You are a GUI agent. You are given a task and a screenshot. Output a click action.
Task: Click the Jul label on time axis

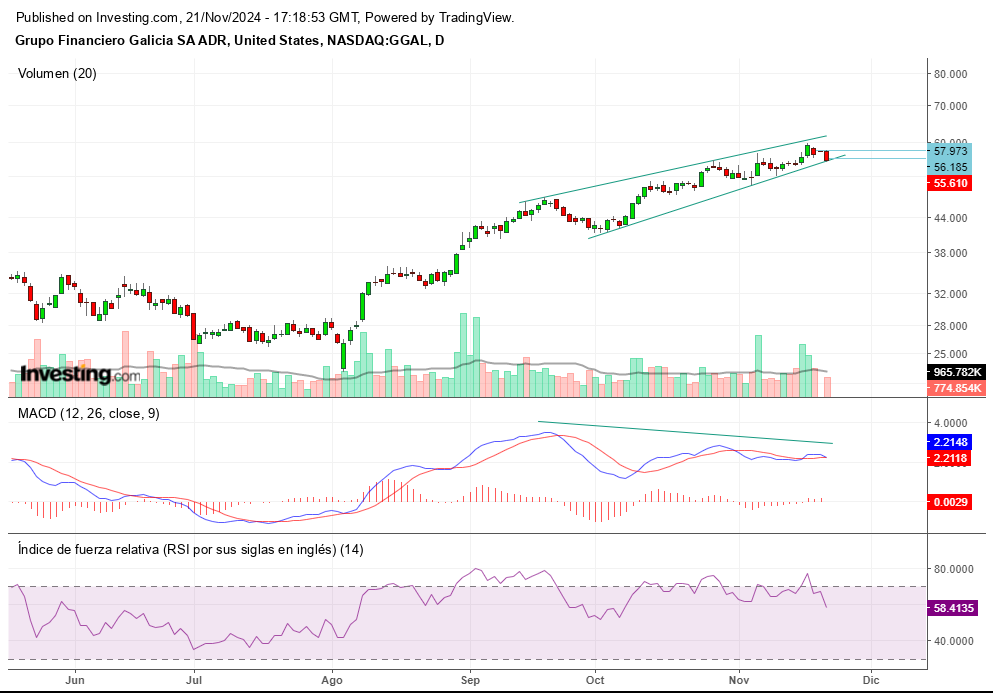(194, 680)
